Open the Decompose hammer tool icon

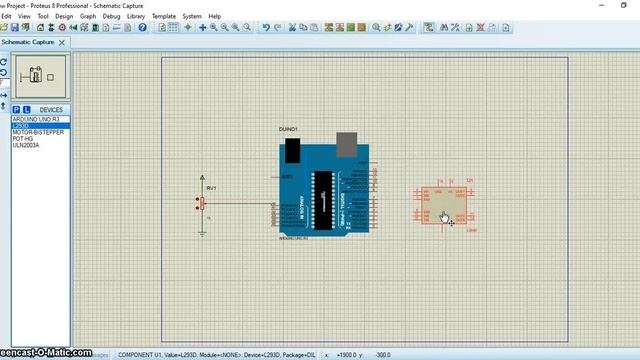409,27
